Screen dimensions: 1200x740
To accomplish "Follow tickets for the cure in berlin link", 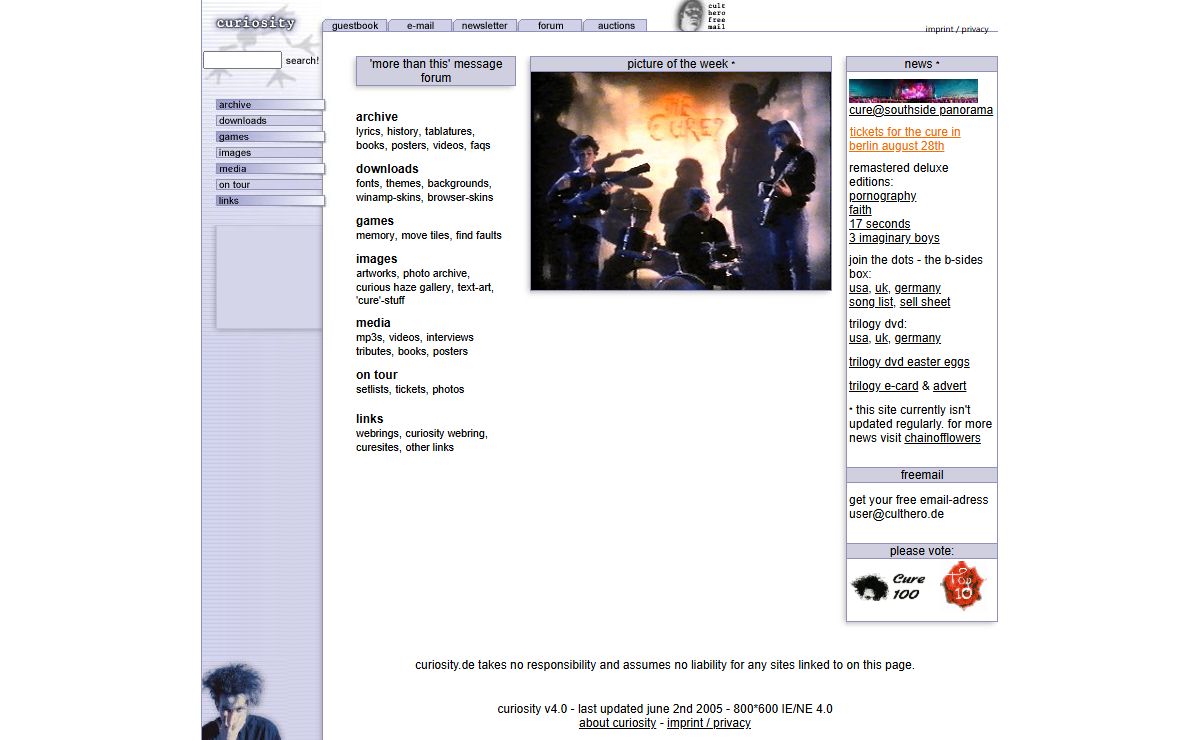I will pyautogui.click(x=904, y=139).
